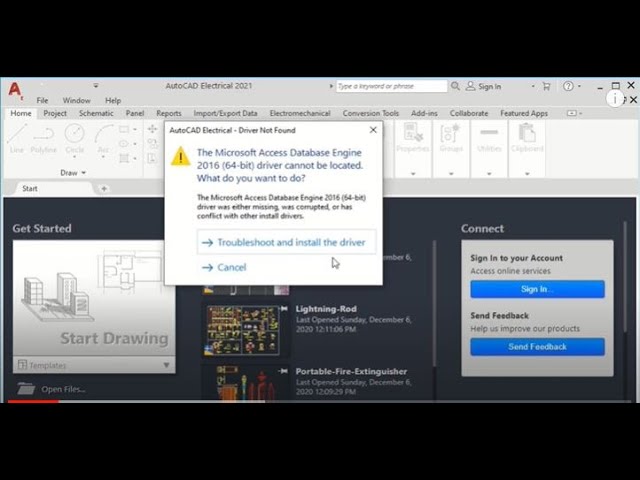Viewport: 640px width, 480px height.
Task: Click the Send Feedback button
Action: tap(537, 347)
